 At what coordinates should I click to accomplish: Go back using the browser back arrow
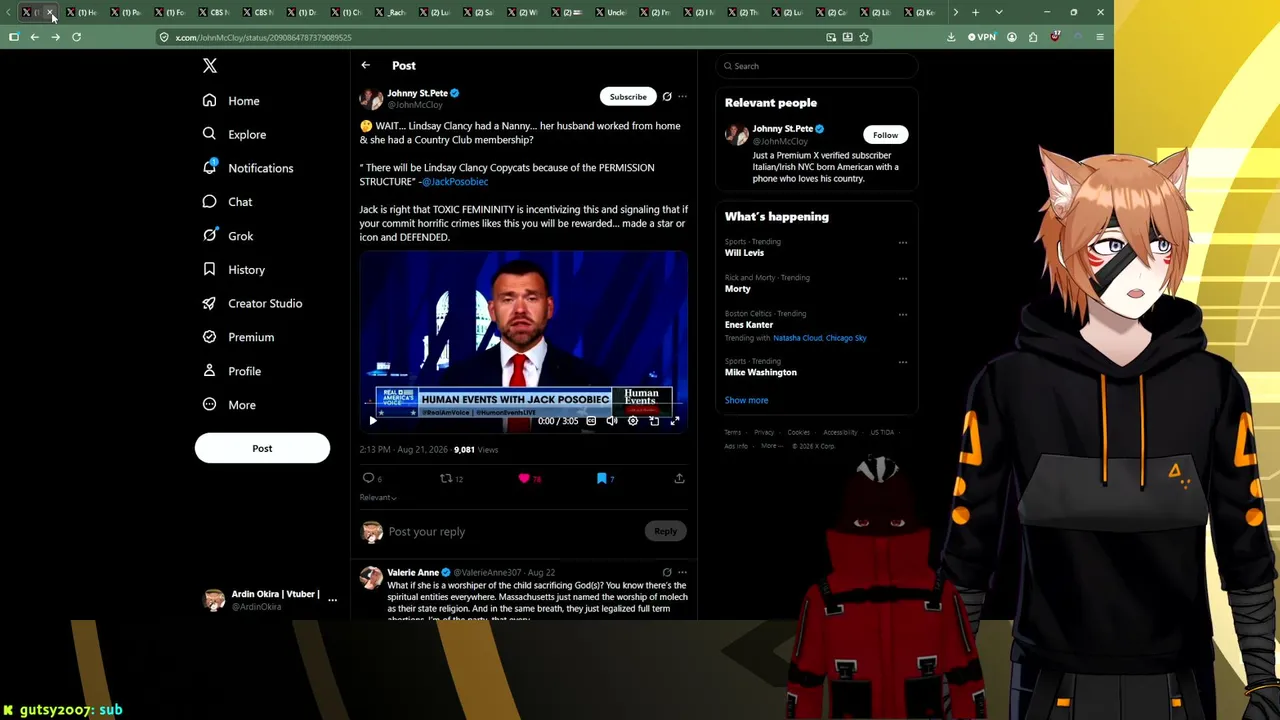tap(34, 37)
